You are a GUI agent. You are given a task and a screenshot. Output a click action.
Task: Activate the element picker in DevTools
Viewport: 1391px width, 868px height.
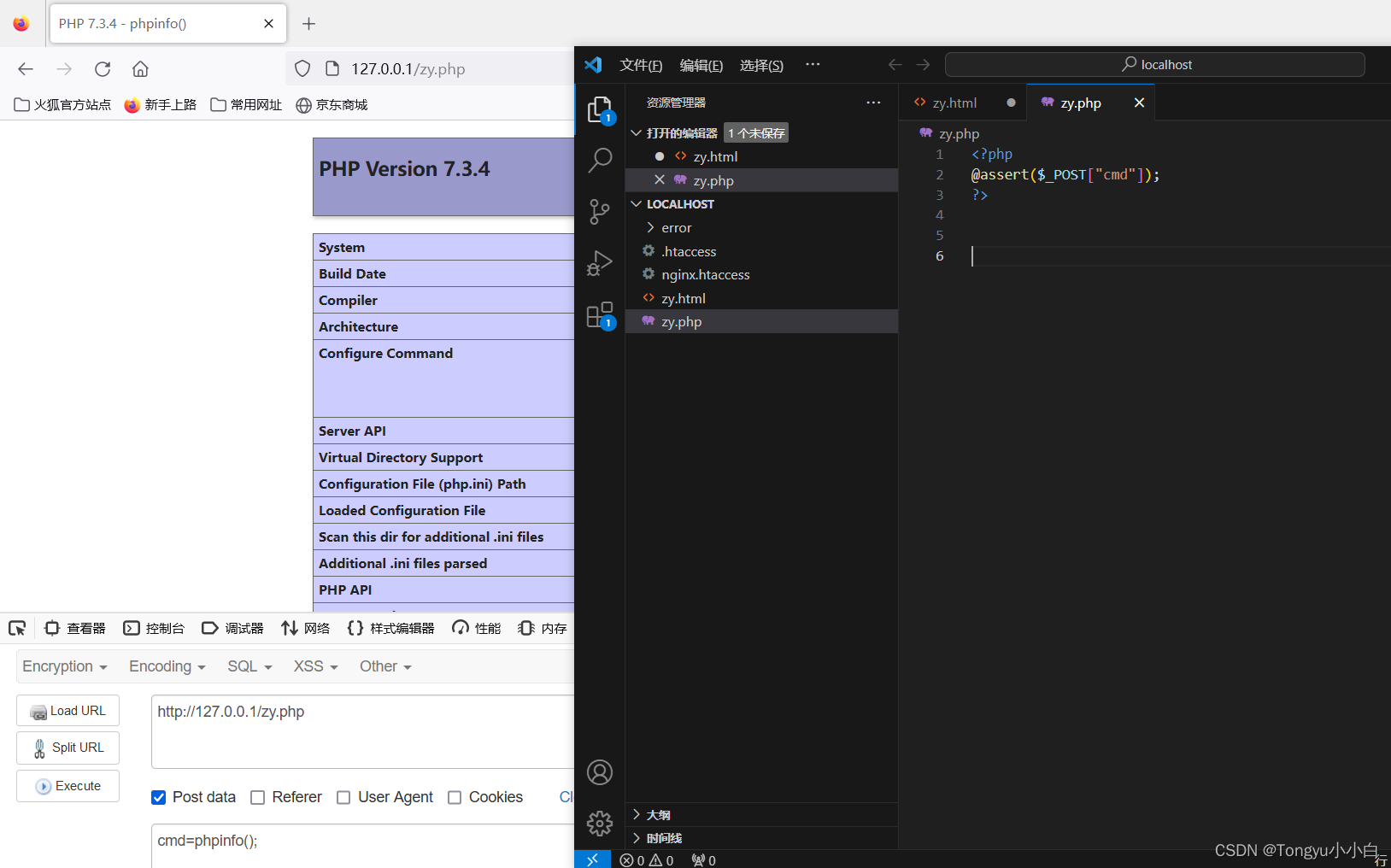coord(17,629)
